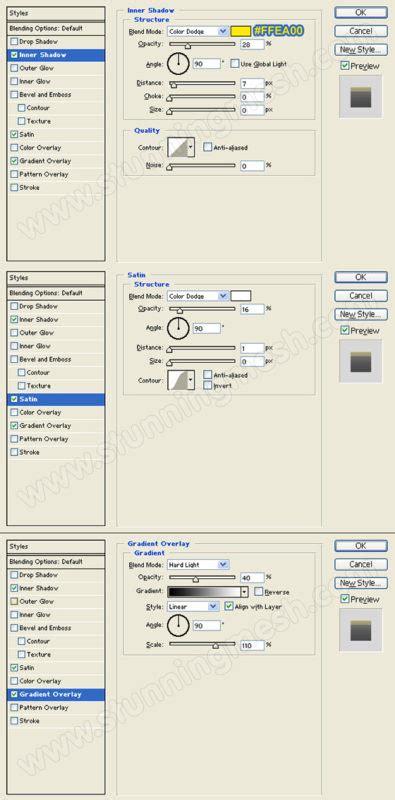Enable Anti-aliased in the Inner Shadow Quality section
Viewport: 395px width, 800px height.
pos(207,147)
